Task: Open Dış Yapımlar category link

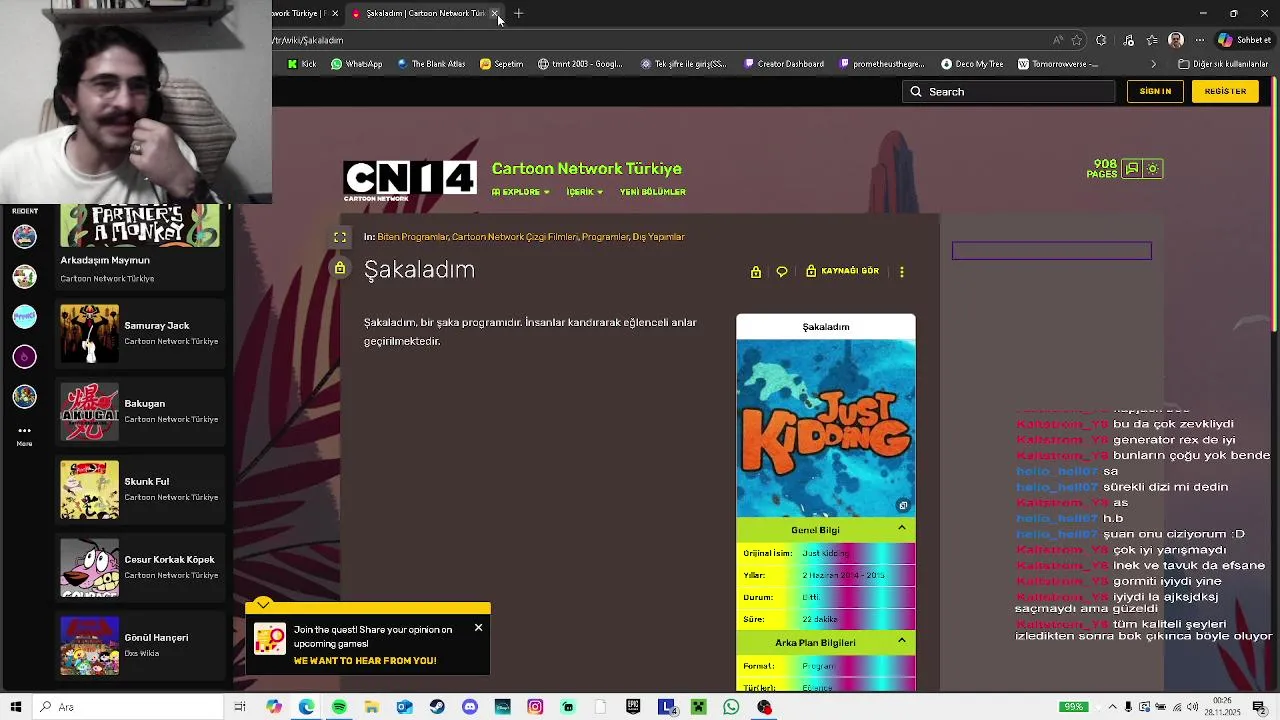Action: 659,237
